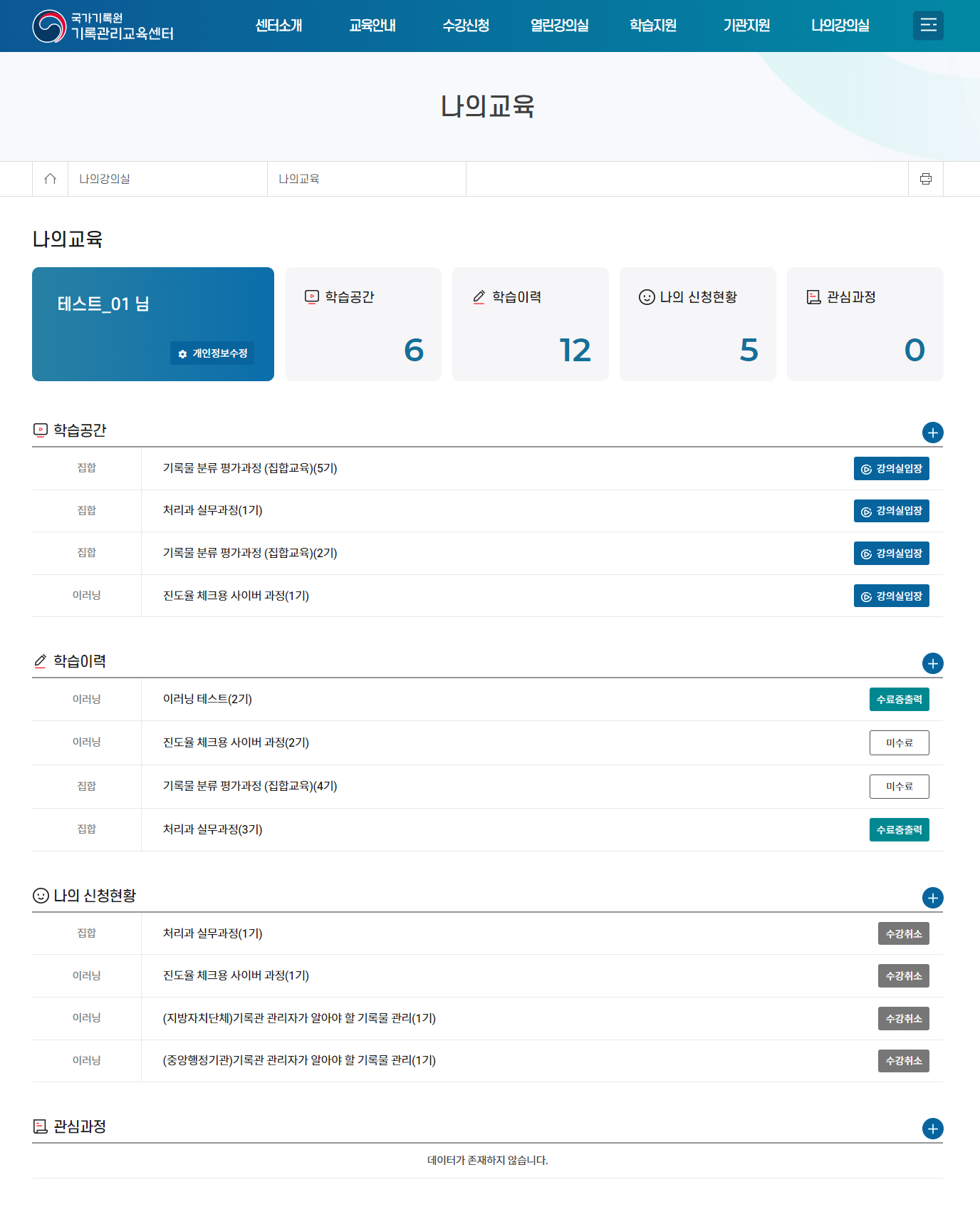Click 나의강의실 breadcrumb dropdown

tap(167, 179)
